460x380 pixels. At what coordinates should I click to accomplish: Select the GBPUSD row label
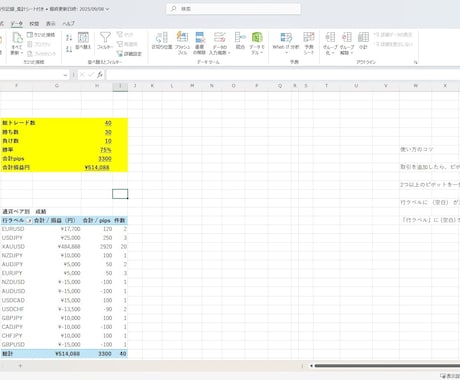pos(13,344)
